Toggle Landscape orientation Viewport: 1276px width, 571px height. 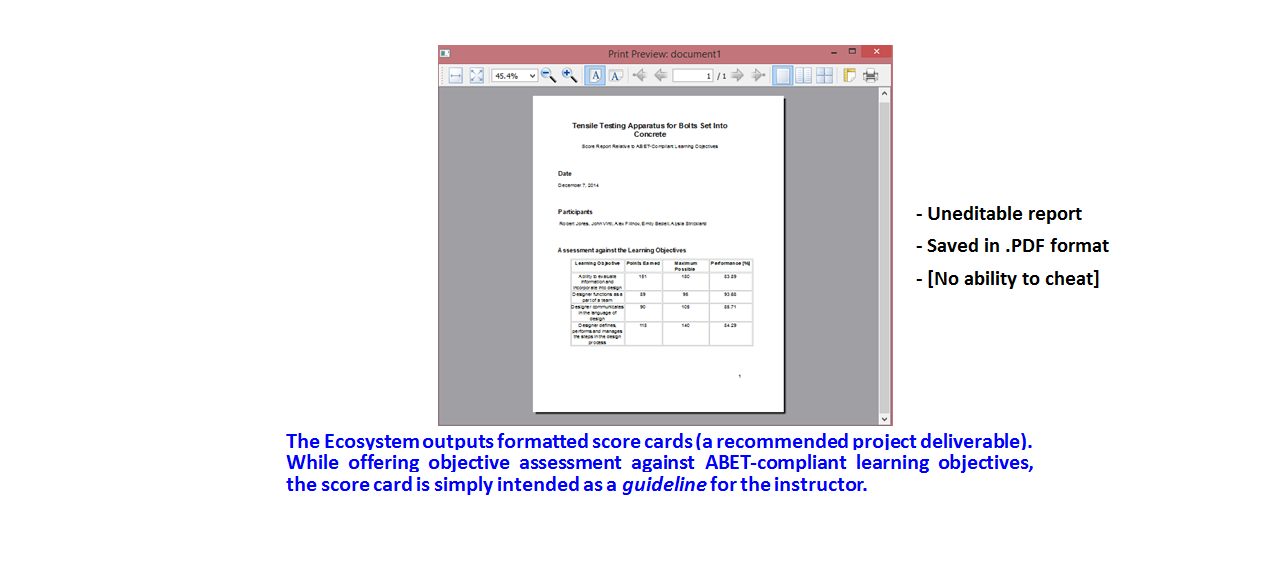616,76
